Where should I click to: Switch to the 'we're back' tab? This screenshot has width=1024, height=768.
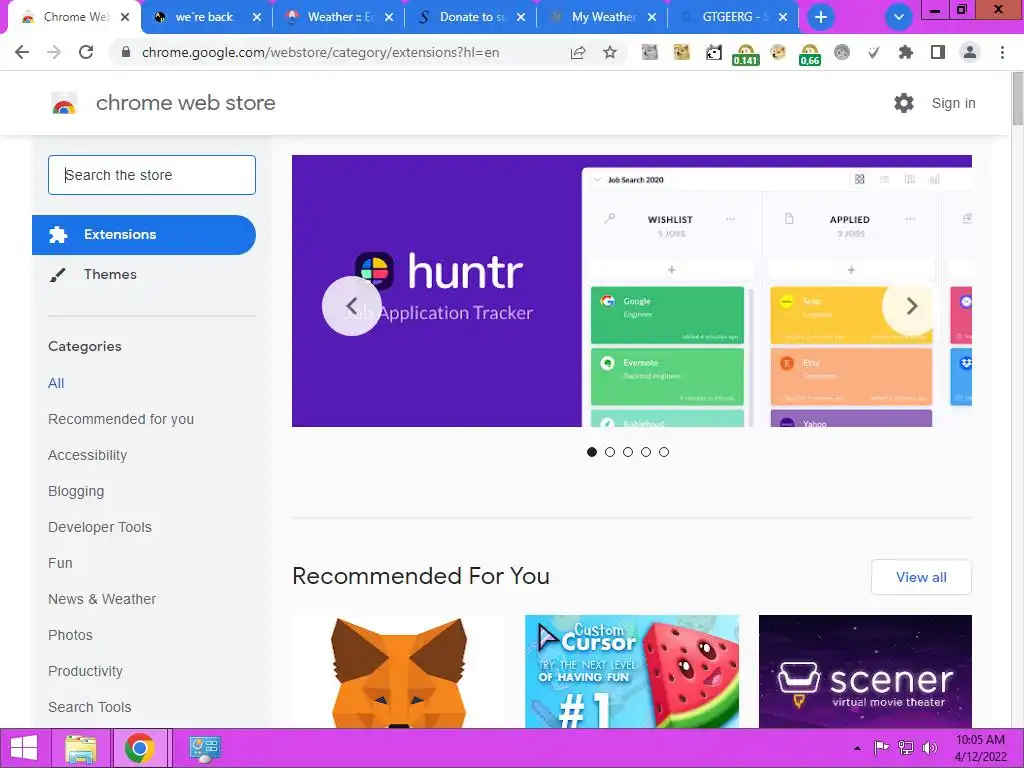[x=204, y=17]
